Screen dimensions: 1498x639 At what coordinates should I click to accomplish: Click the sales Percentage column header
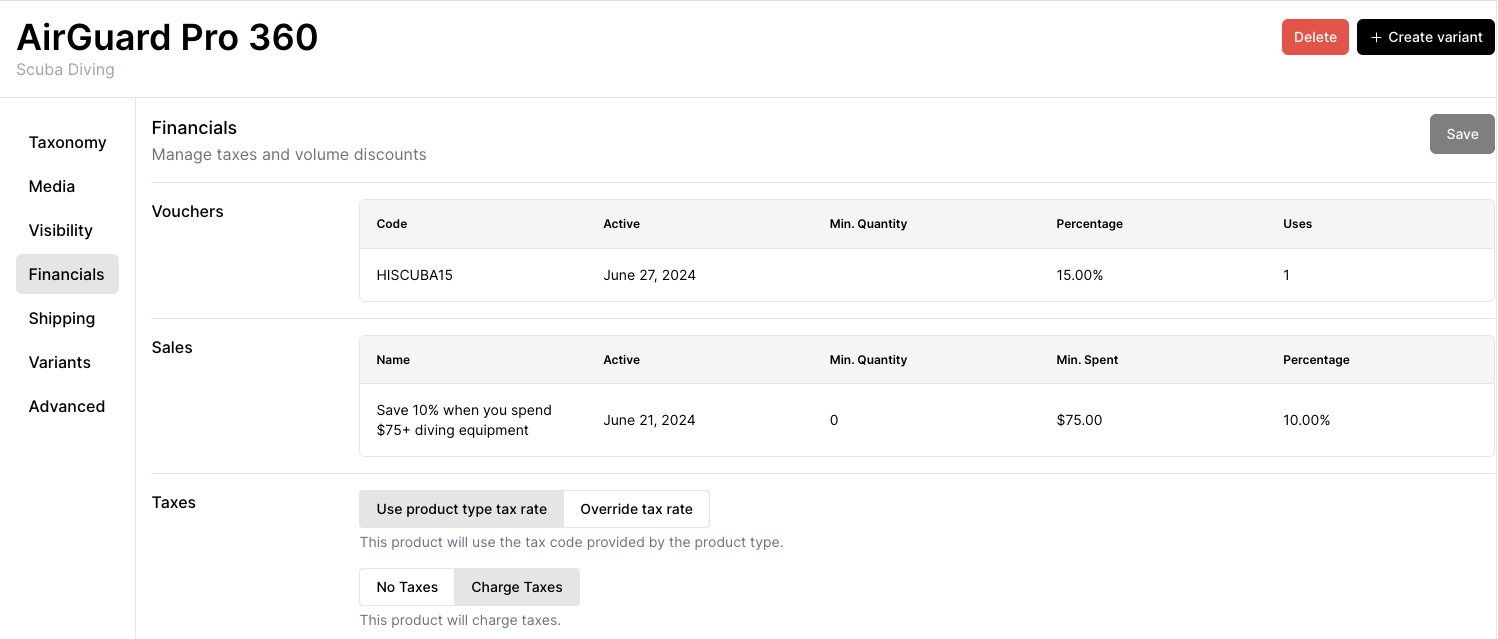point(1316,360)
